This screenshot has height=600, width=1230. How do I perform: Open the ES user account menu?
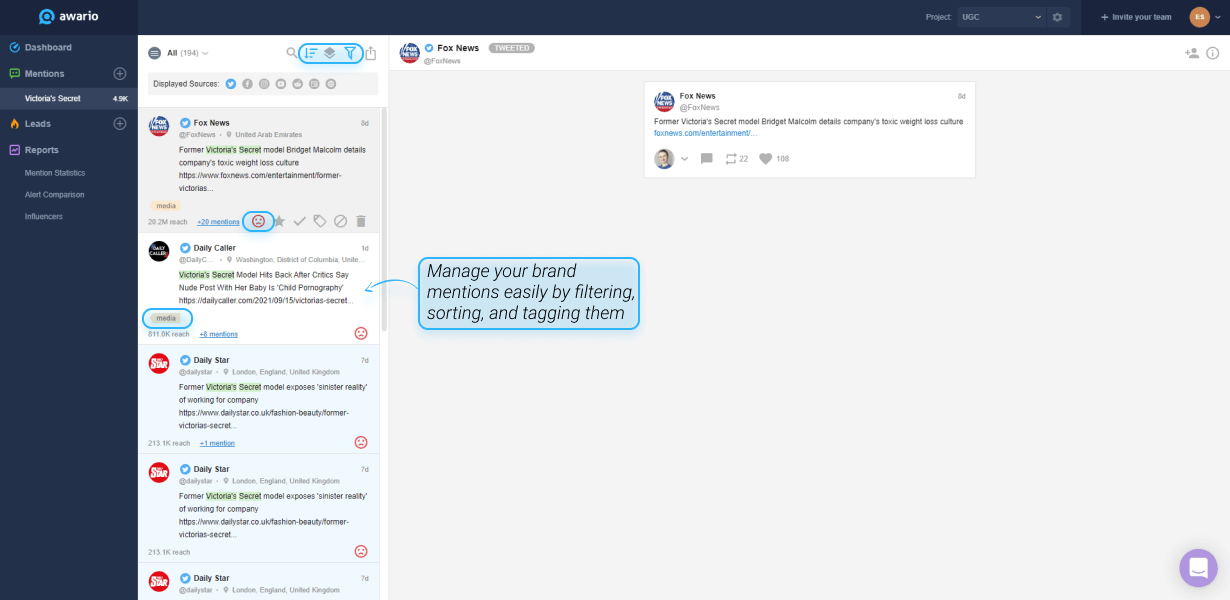1205,17
